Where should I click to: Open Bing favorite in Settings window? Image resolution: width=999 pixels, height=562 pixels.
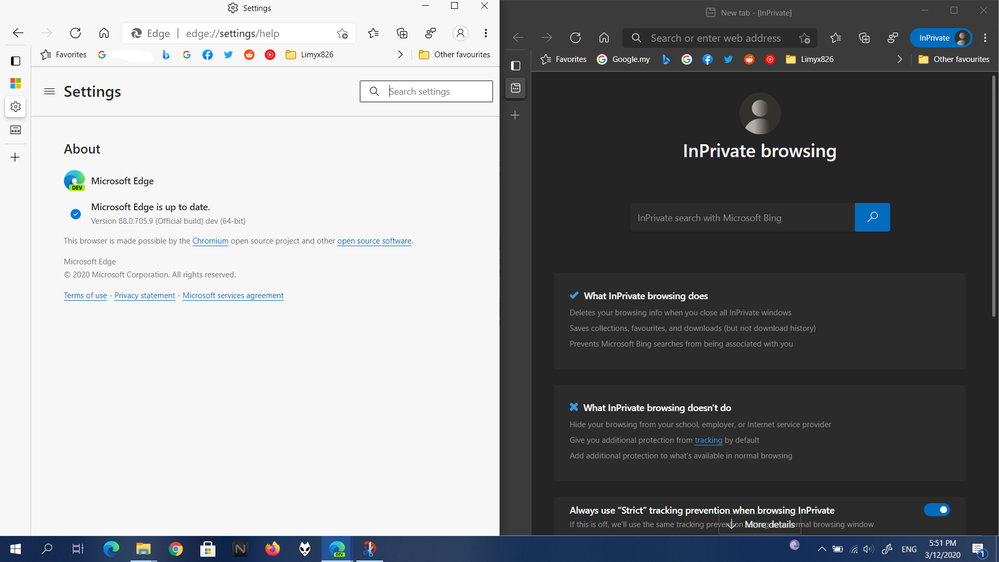[166, 55]
